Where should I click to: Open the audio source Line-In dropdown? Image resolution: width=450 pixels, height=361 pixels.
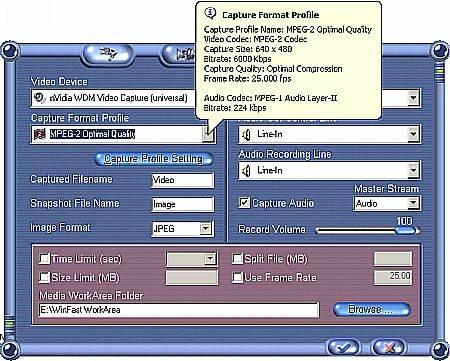point(413,134)
